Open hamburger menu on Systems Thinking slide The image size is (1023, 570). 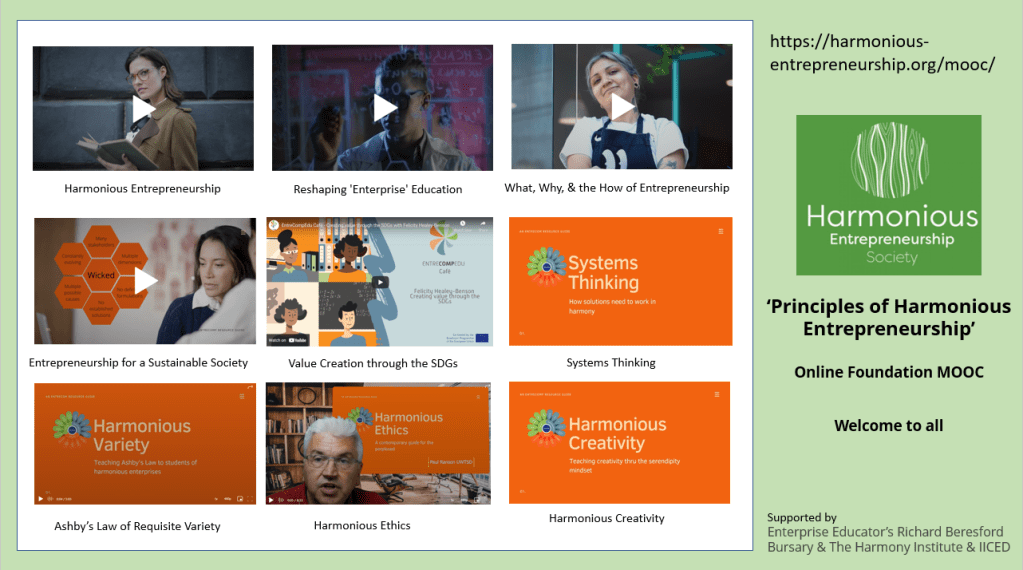pos(721,231)
